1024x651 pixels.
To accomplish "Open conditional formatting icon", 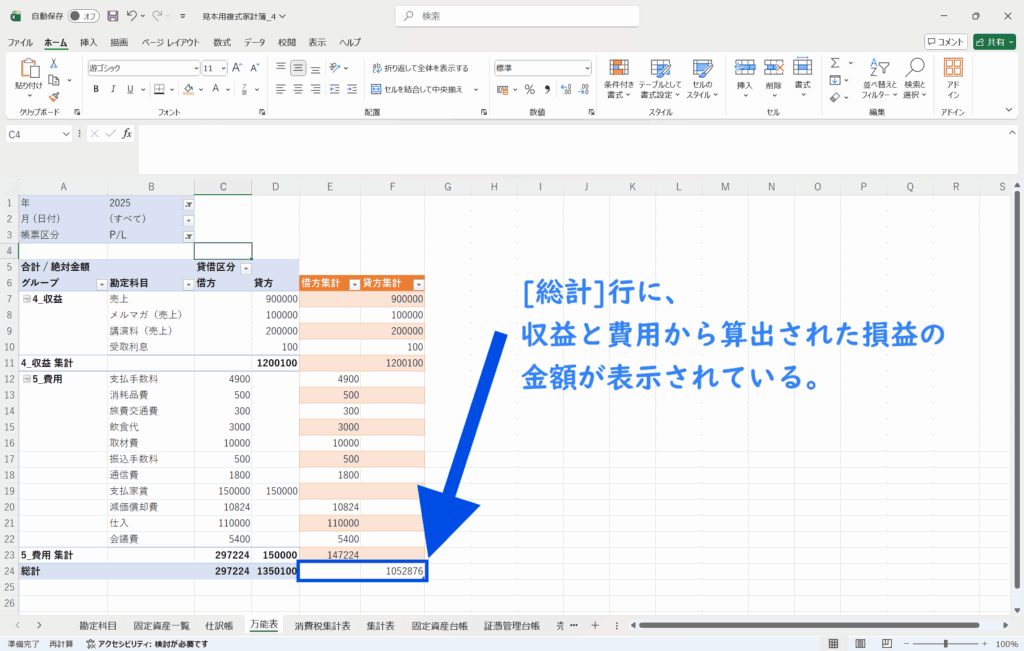I will (x=619, y=76).
